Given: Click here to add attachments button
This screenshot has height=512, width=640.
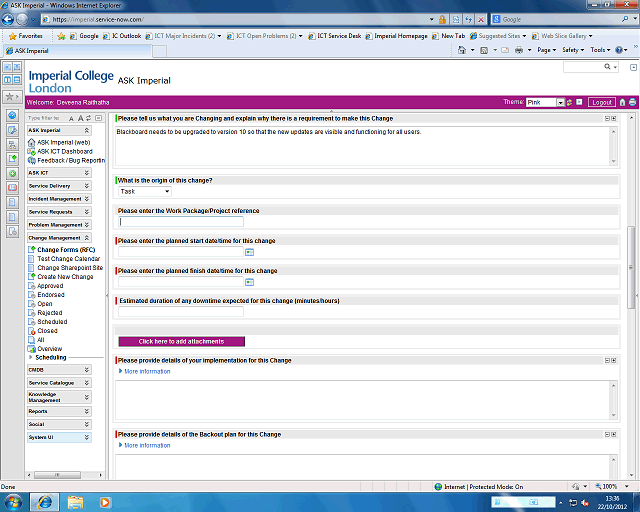Looking at the screenshot, I should tap(181, 341).
